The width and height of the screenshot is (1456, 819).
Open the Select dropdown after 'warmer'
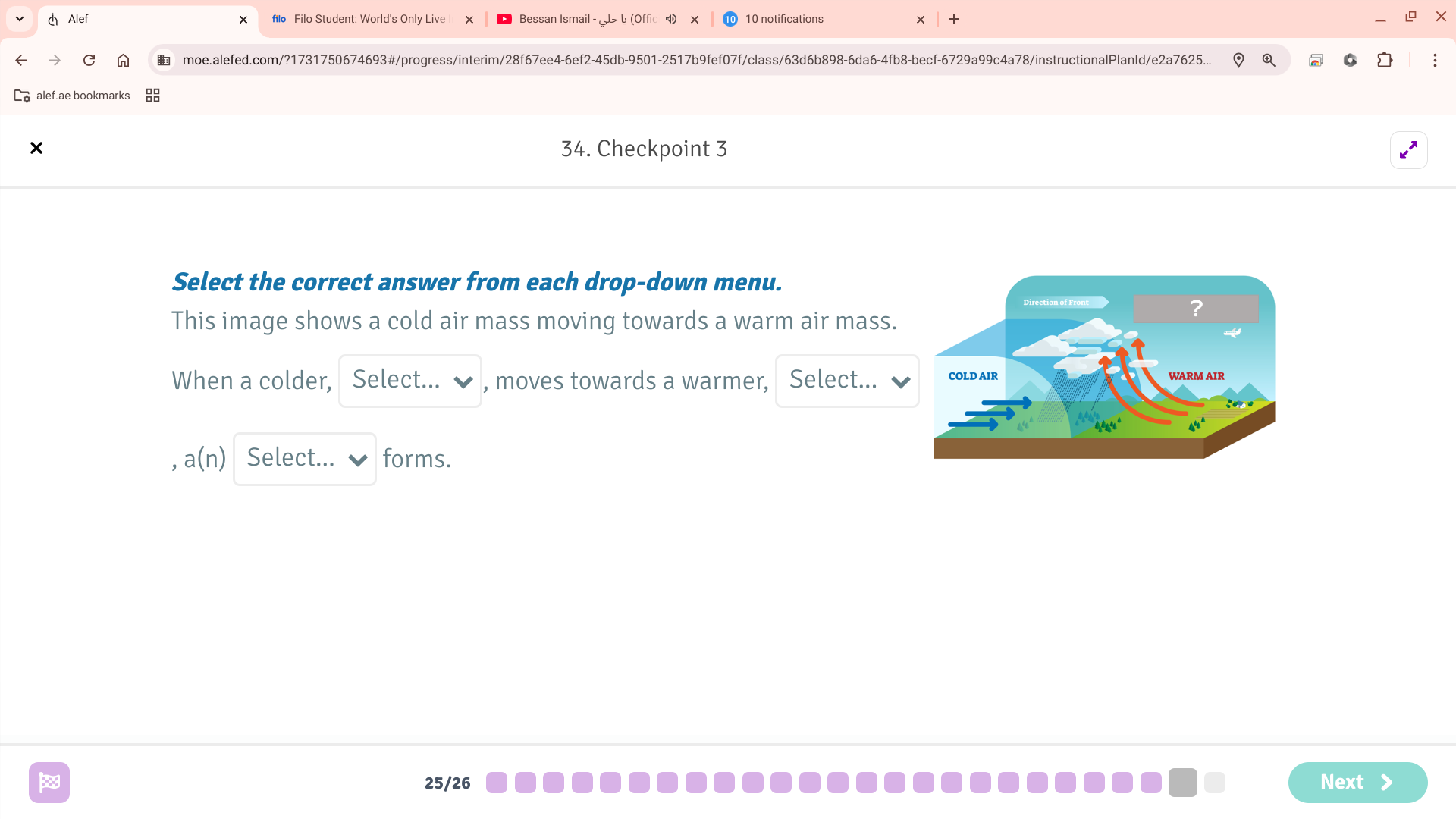[x=847, y=381]
